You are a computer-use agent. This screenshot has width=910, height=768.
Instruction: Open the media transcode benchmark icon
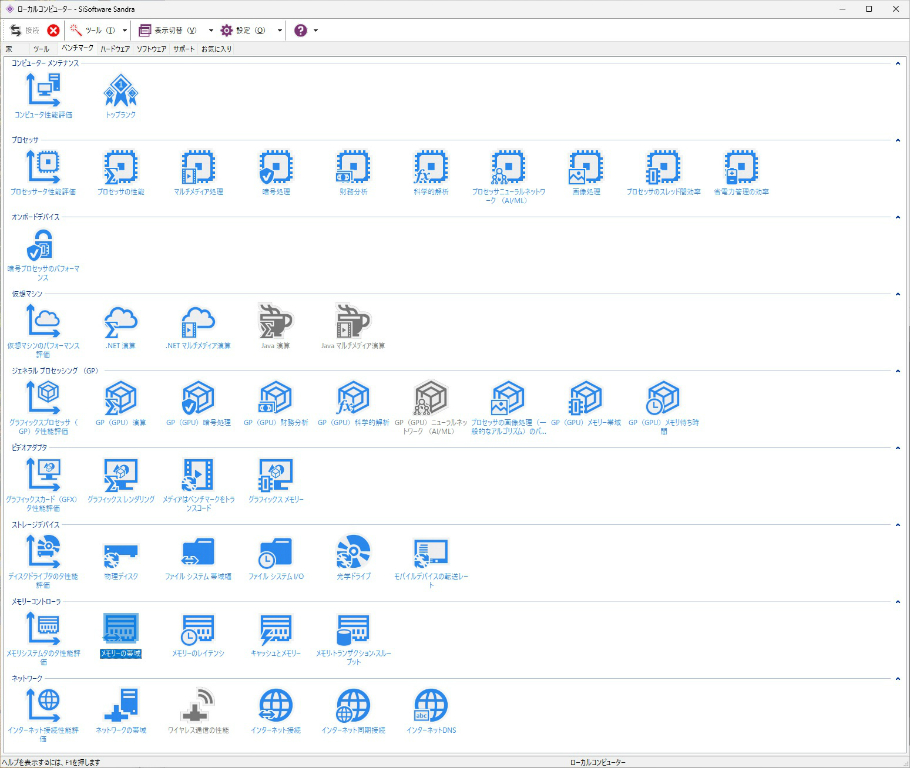tap(198, 485)
